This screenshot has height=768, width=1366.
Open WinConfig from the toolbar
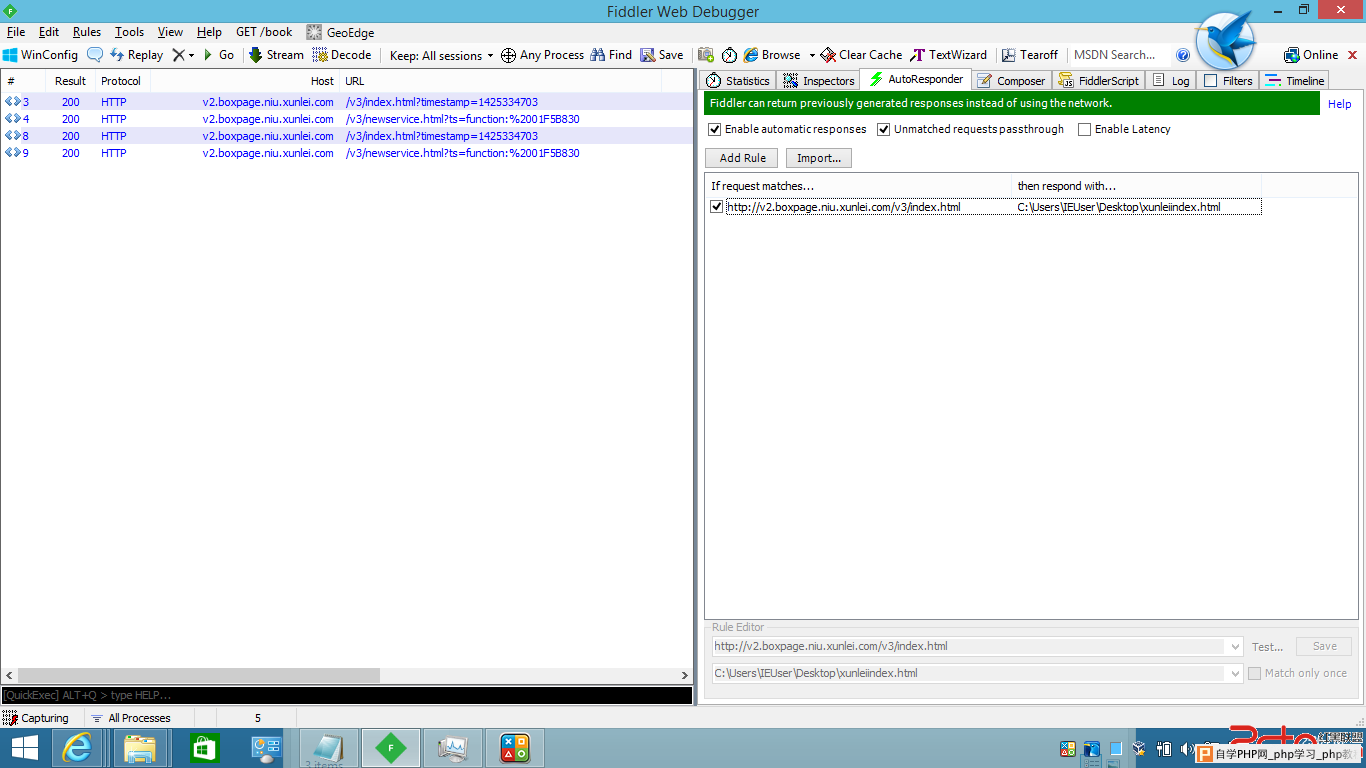(40, 55)
